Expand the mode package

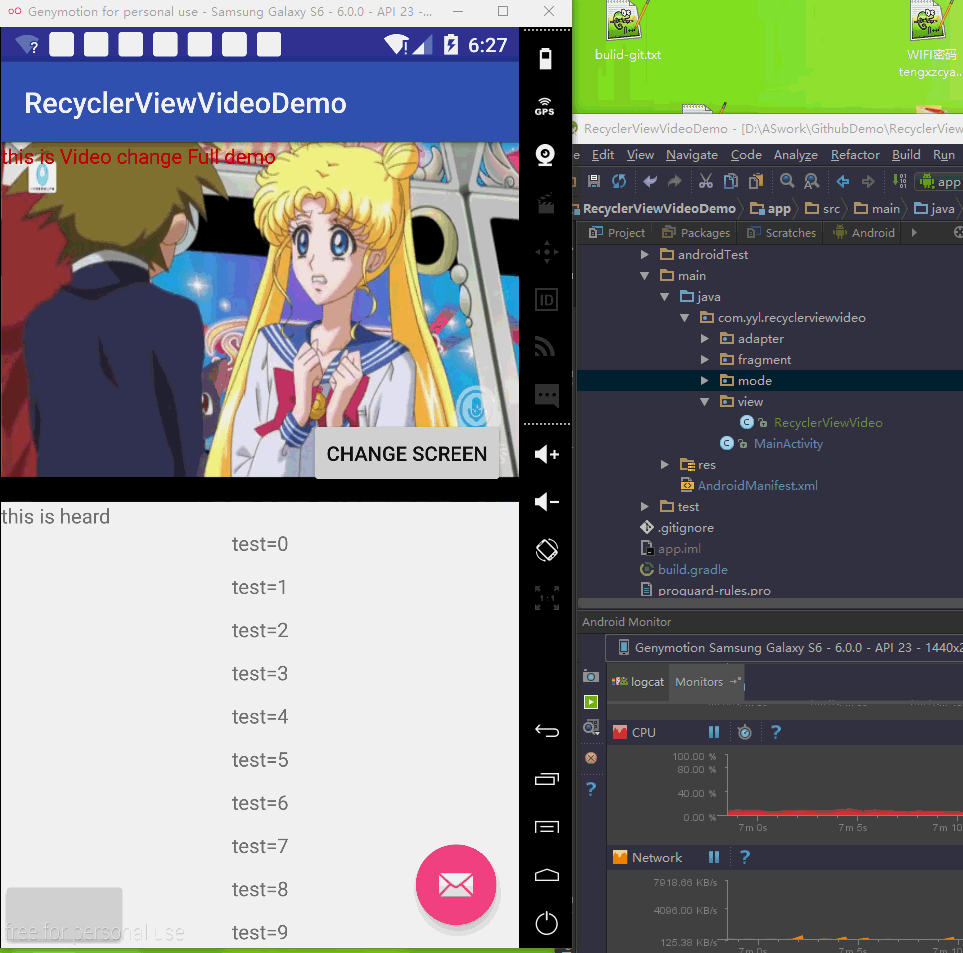pyautogui.click(x=705, y=381)
